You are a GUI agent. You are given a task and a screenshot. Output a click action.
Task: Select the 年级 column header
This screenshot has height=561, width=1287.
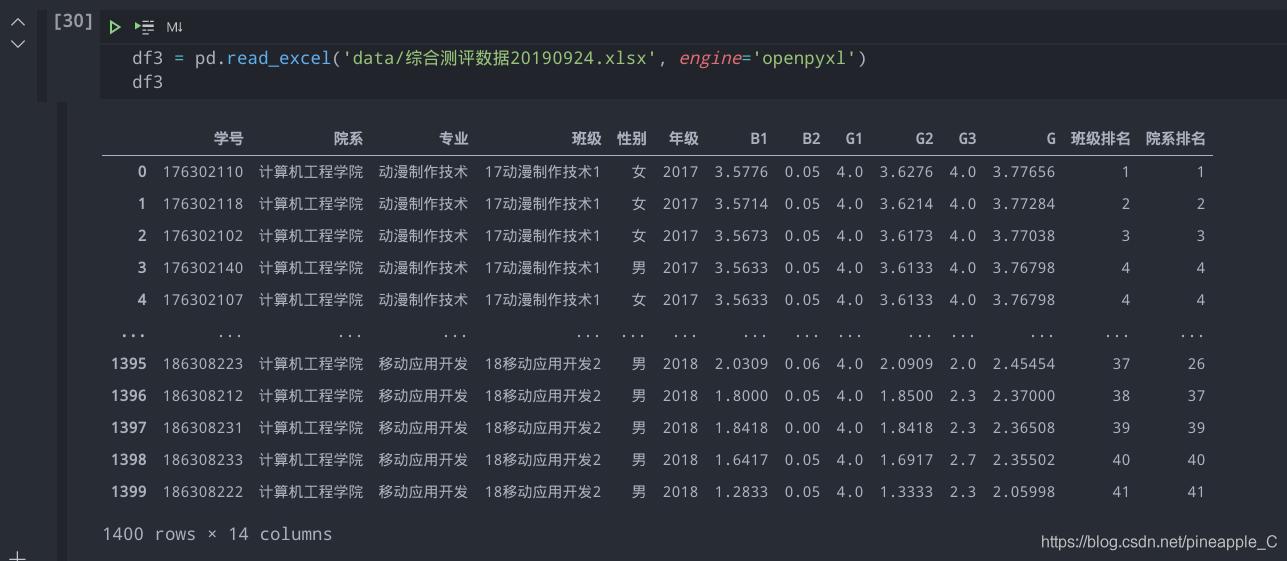(x=684, y=139)
